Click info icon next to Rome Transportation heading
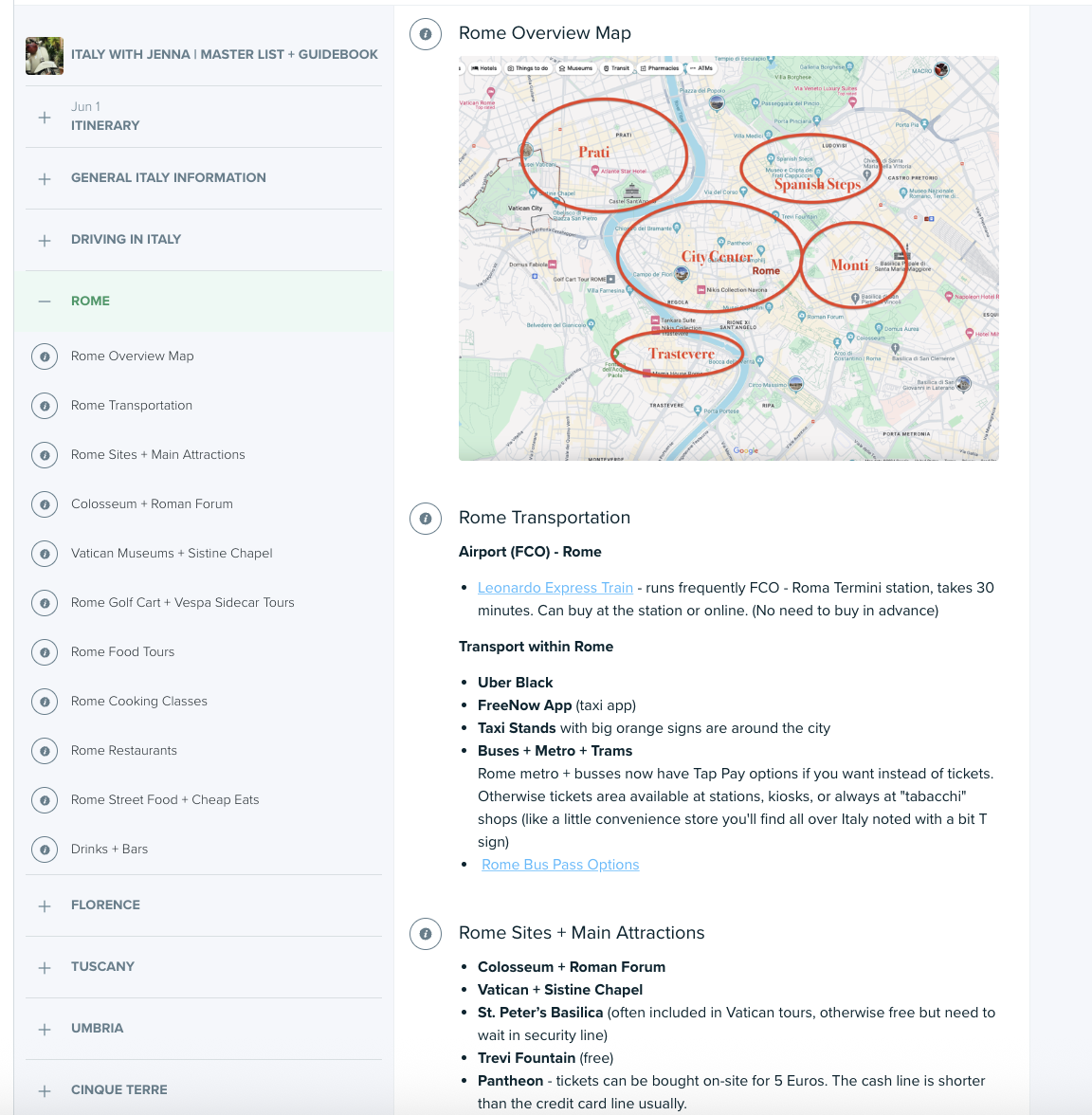The height and width of the screenshot is (1115, 1092). point(426,519)
